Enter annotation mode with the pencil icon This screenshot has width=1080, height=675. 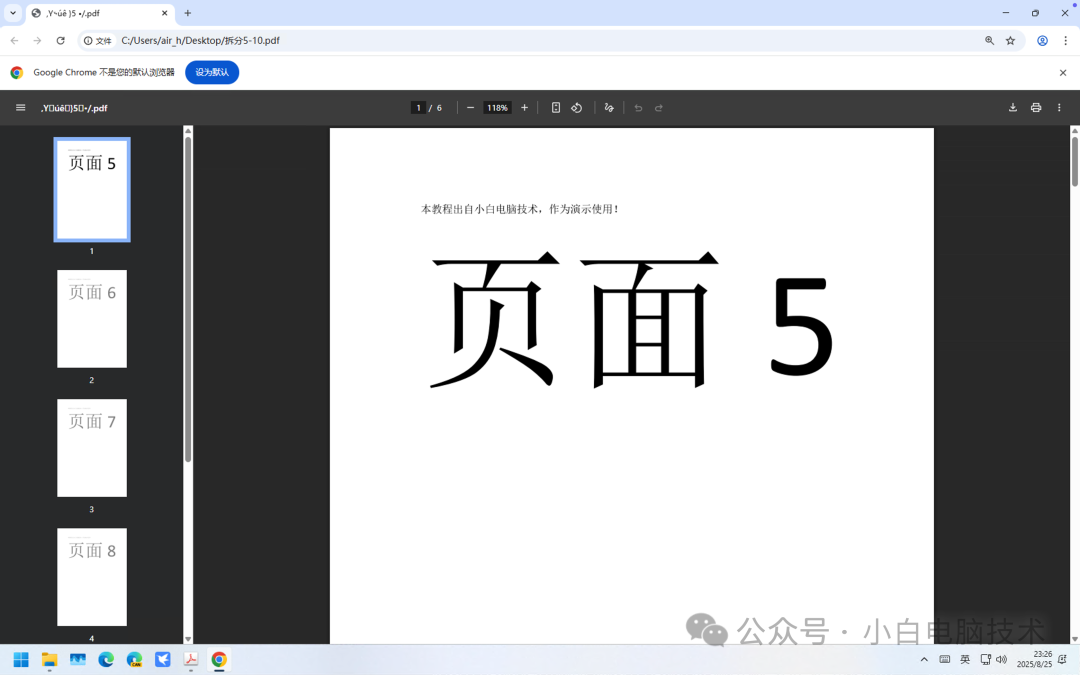[x=609, y=107]
